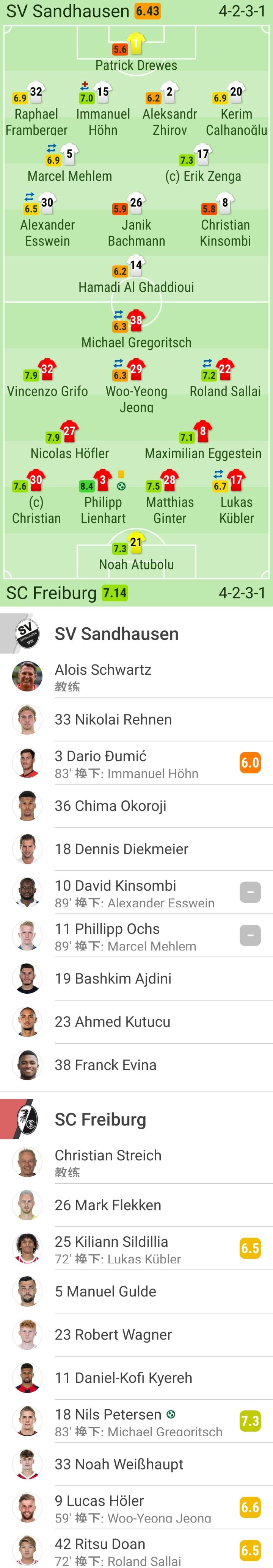View coach Alois Schwartz's photo
273x1568 pixels.
pyautogui.click(x=27, y=676)
